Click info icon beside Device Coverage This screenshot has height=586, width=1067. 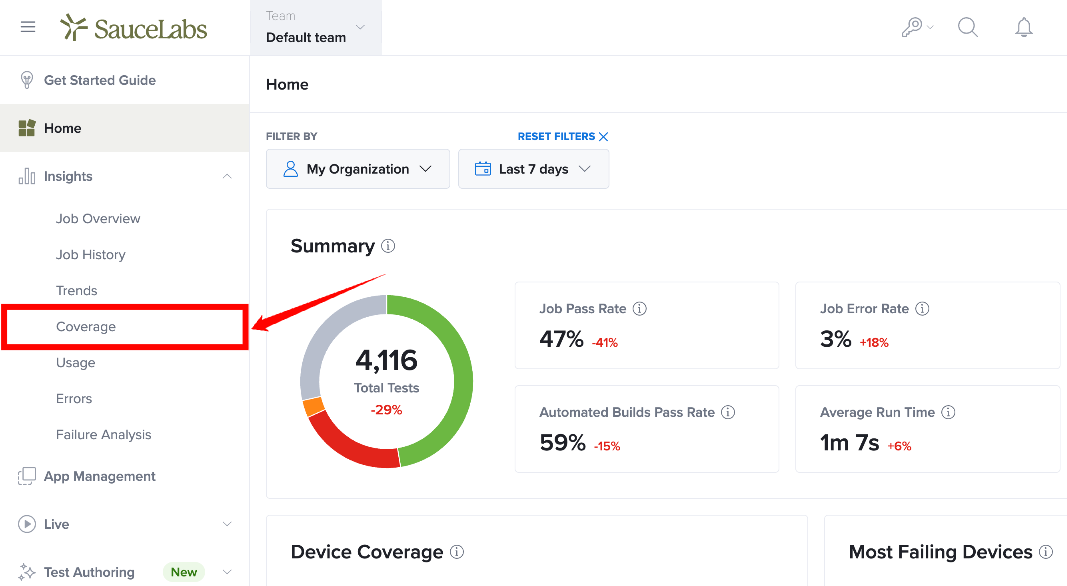coord(457,552)
